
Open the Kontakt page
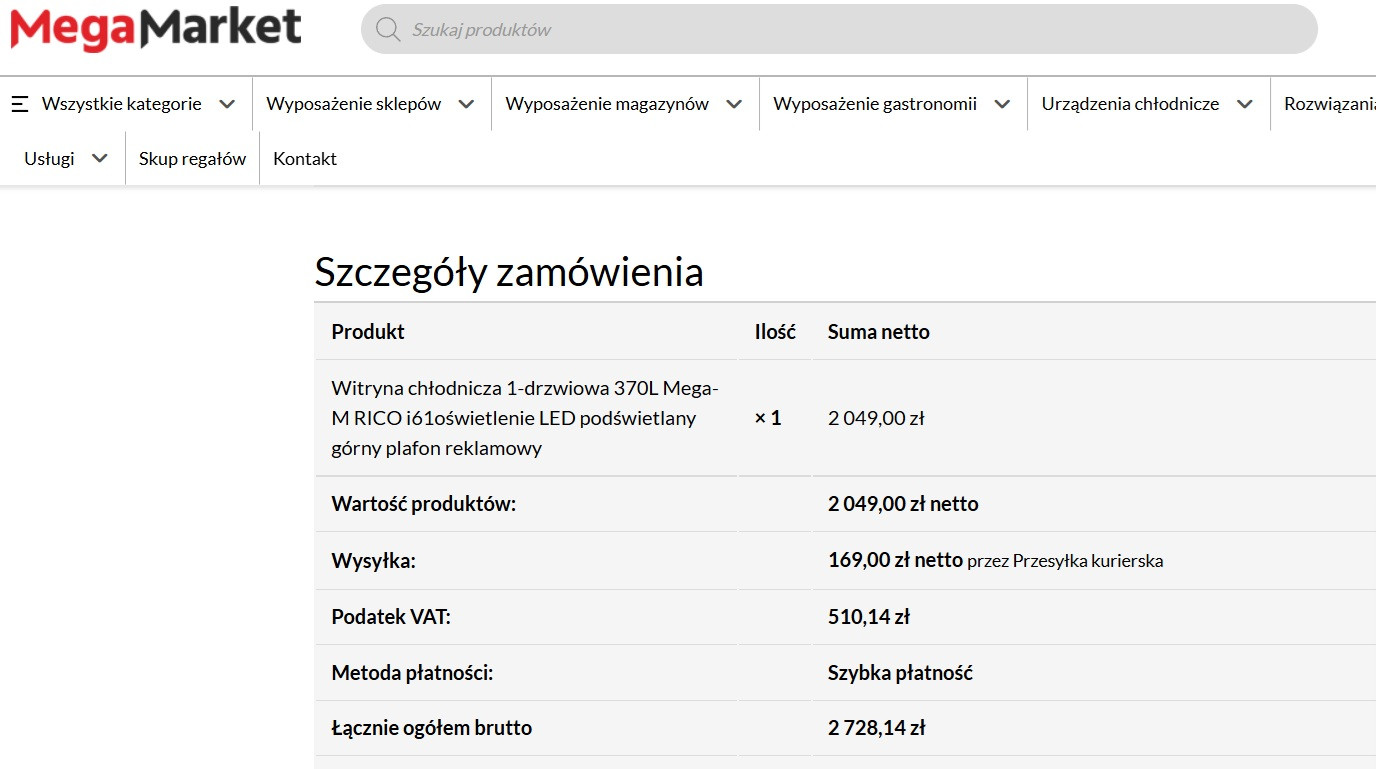[x=305, y=159]
